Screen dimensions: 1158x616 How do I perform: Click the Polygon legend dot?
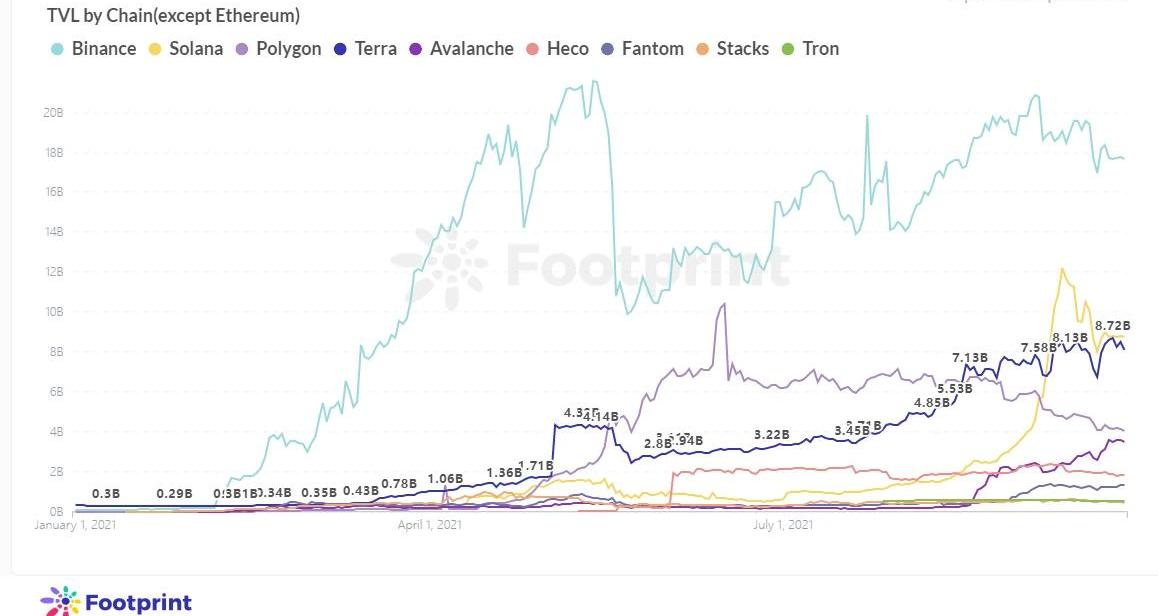tap(241, 49)
